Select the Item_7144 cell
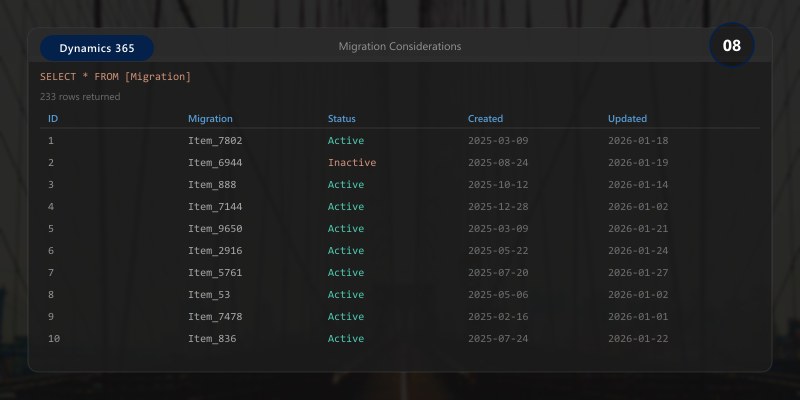The image size is (800, 400). (x=215, y=206)
